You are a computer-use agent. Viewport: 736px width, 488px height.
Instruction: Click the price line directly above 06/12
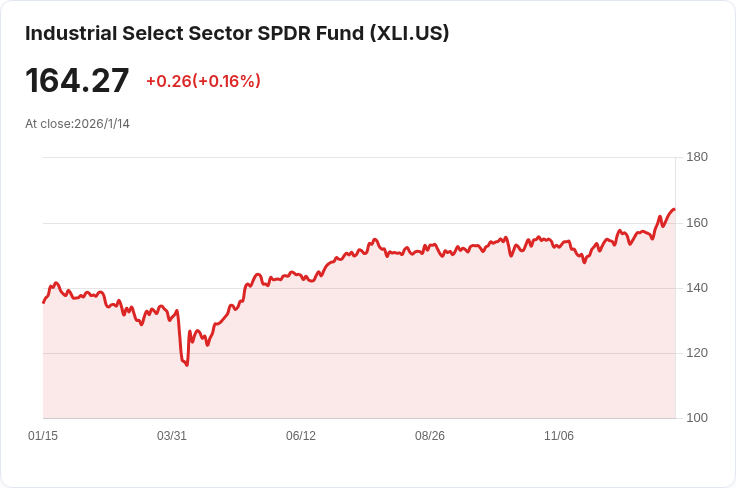coord(301,275)
